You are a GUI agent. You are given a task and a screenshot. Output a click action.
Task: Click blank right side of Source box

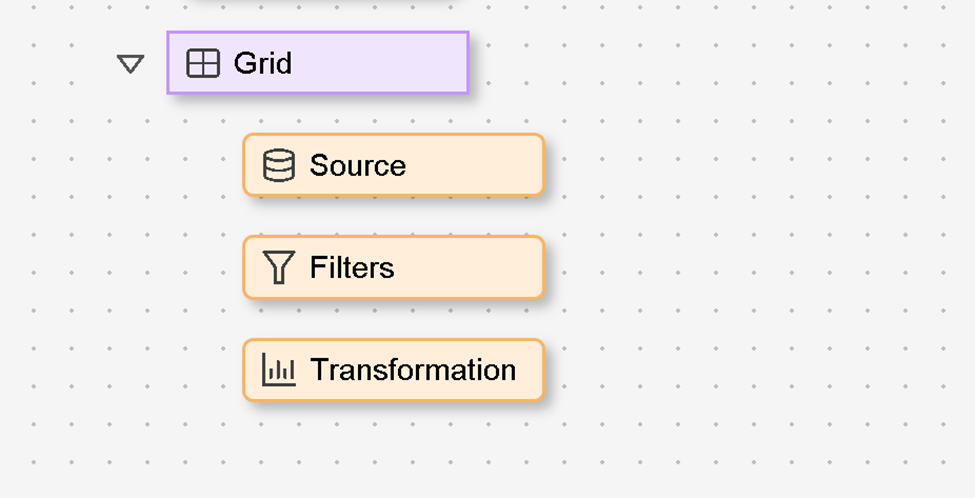[480, 165]
